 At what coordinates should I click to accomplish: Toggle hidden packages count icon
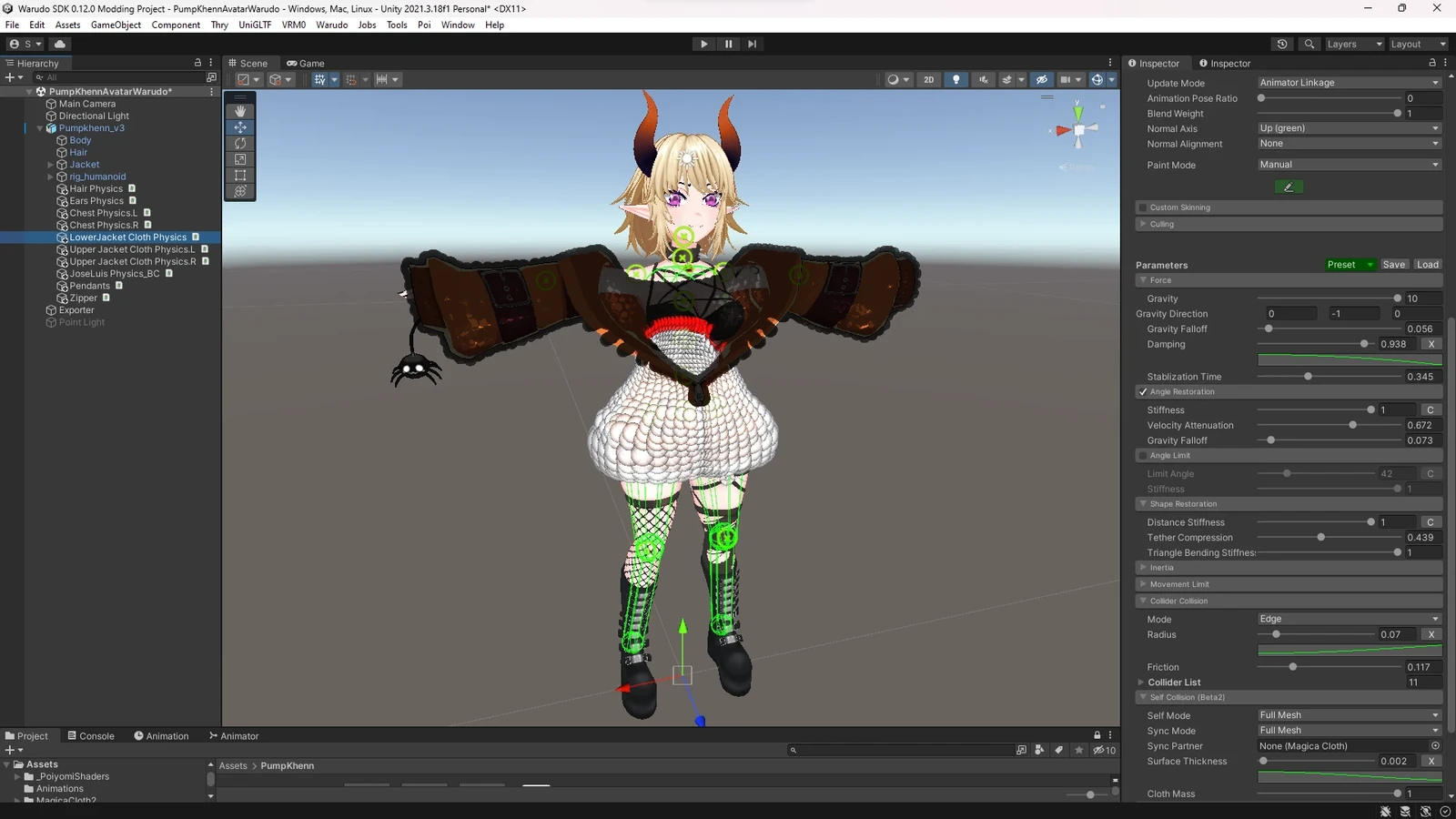click(x=1104, y=750)
